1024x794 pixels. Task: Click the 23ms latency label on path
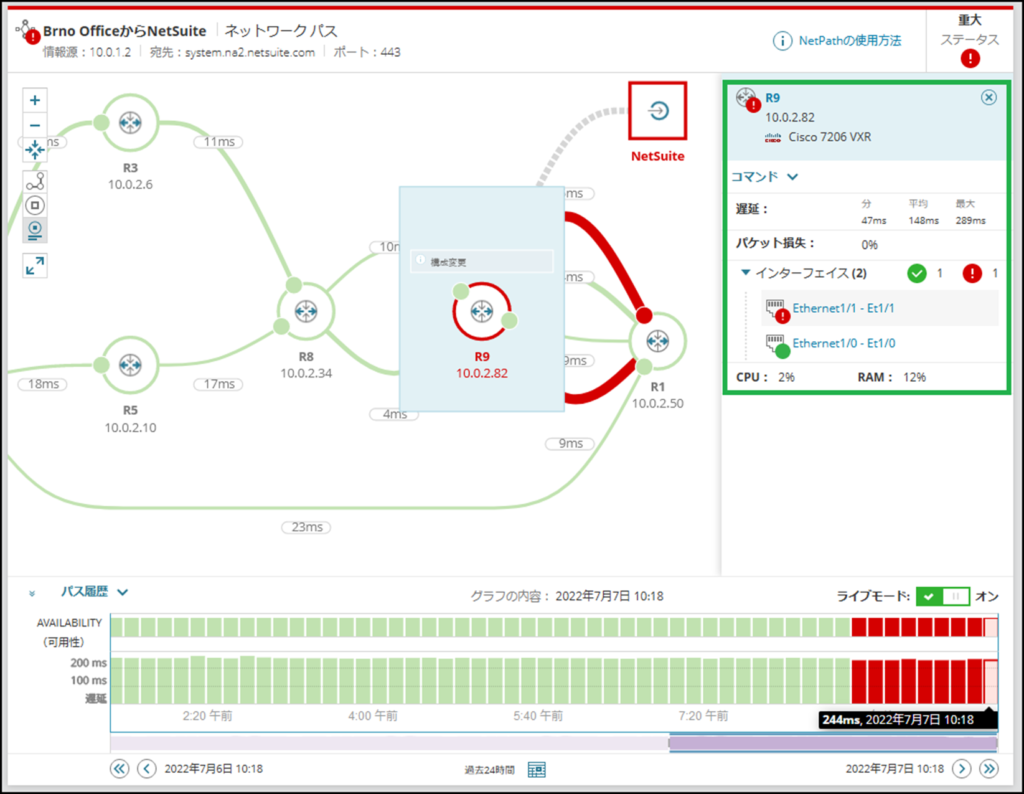(x=306, y=527)
